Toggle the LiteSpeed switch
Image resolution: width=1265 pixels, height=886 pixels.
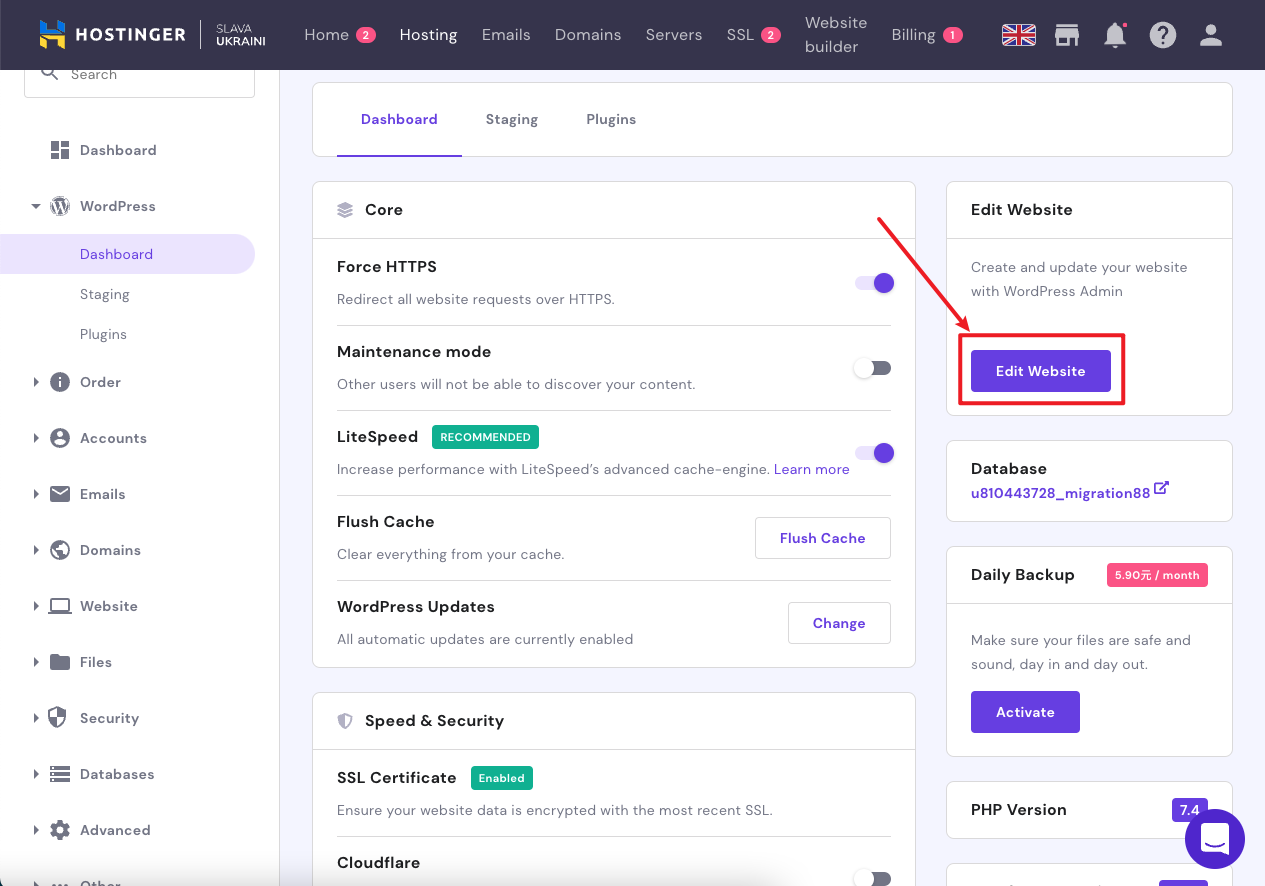[874, 453]
